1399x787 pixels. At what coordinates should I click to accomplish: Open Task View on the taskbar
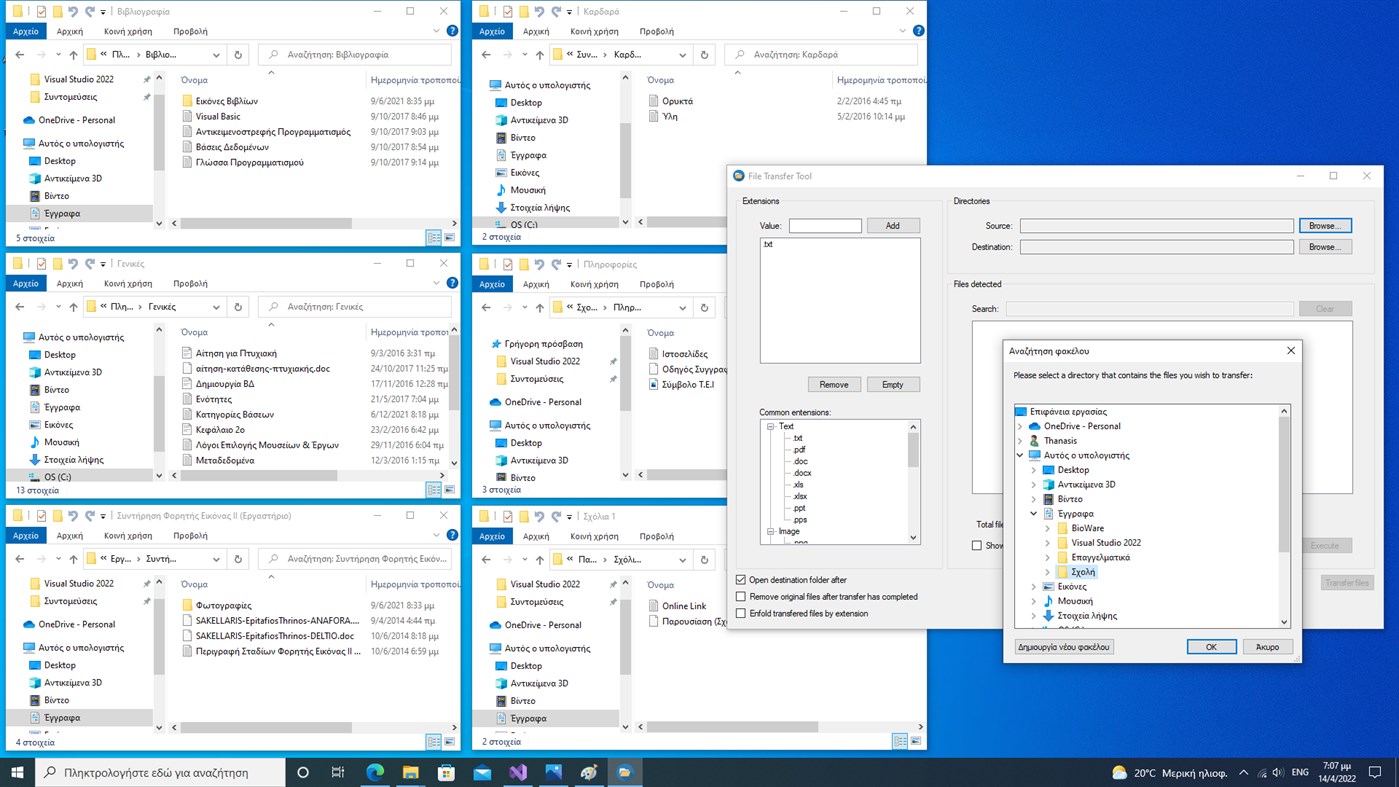(x=338, y=772)
